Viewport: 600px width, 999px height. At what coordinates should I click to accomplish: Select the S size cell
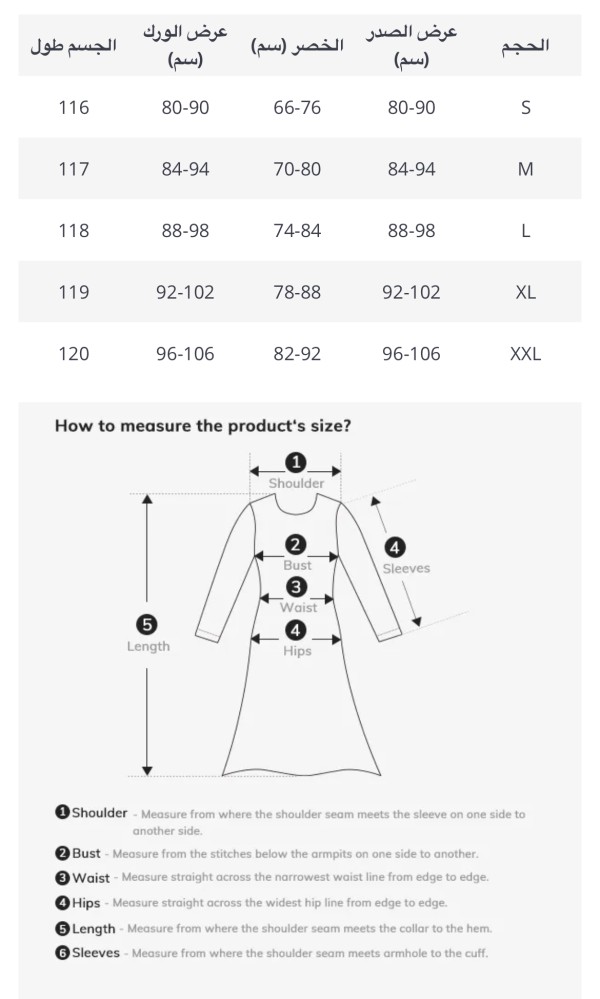coord(525,108)
